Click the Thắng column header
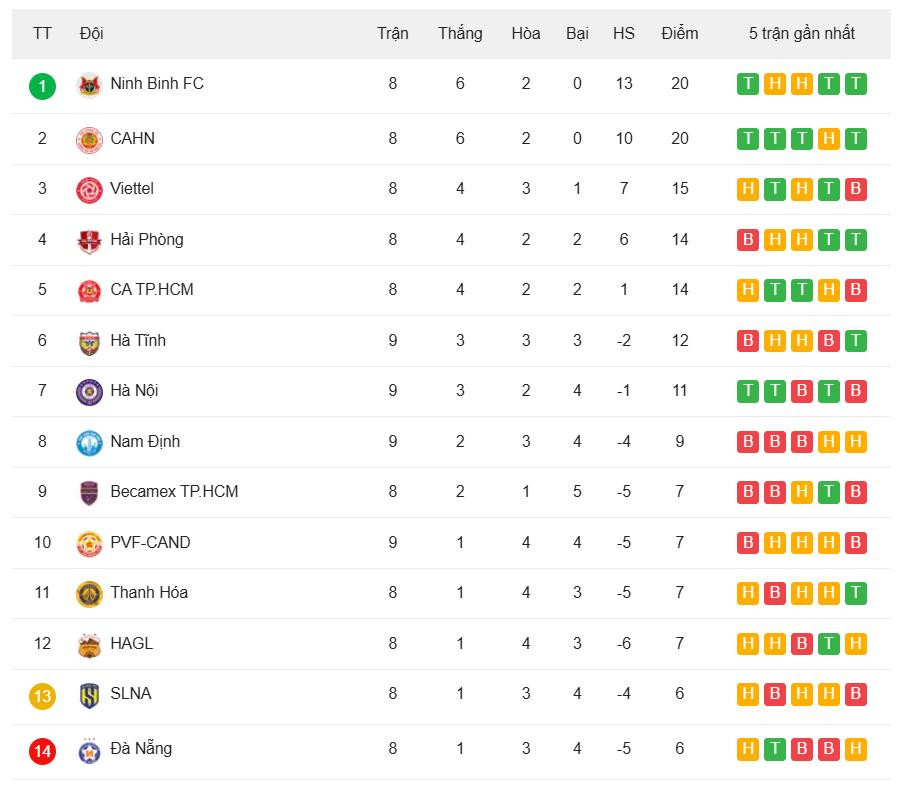Screen dimensions: 901x786 460,33
